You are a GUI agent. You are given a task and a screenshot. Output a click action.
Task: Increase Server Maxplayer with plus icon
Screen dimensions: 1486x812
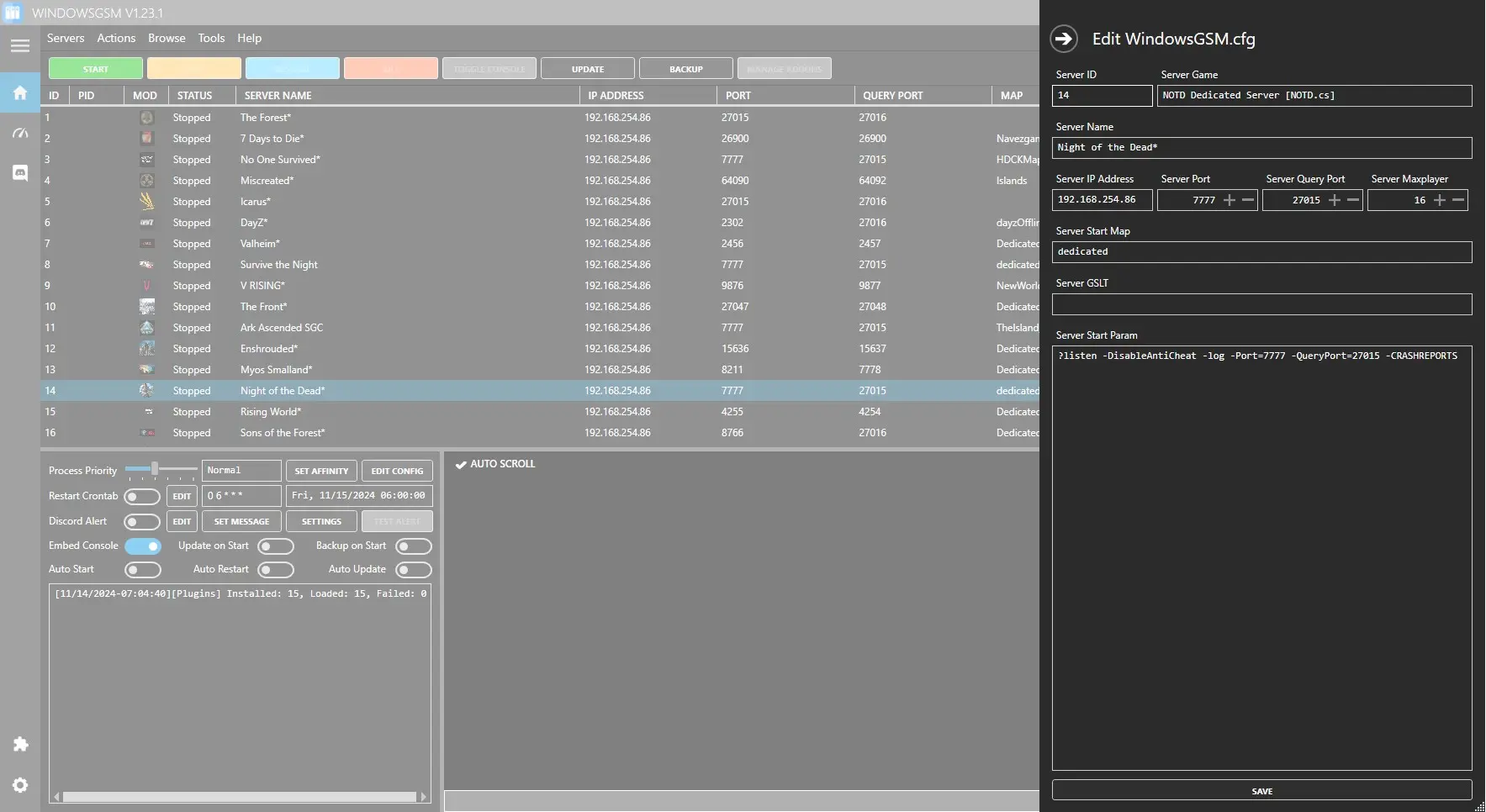pyautogui.click(x=1440, y=200)
